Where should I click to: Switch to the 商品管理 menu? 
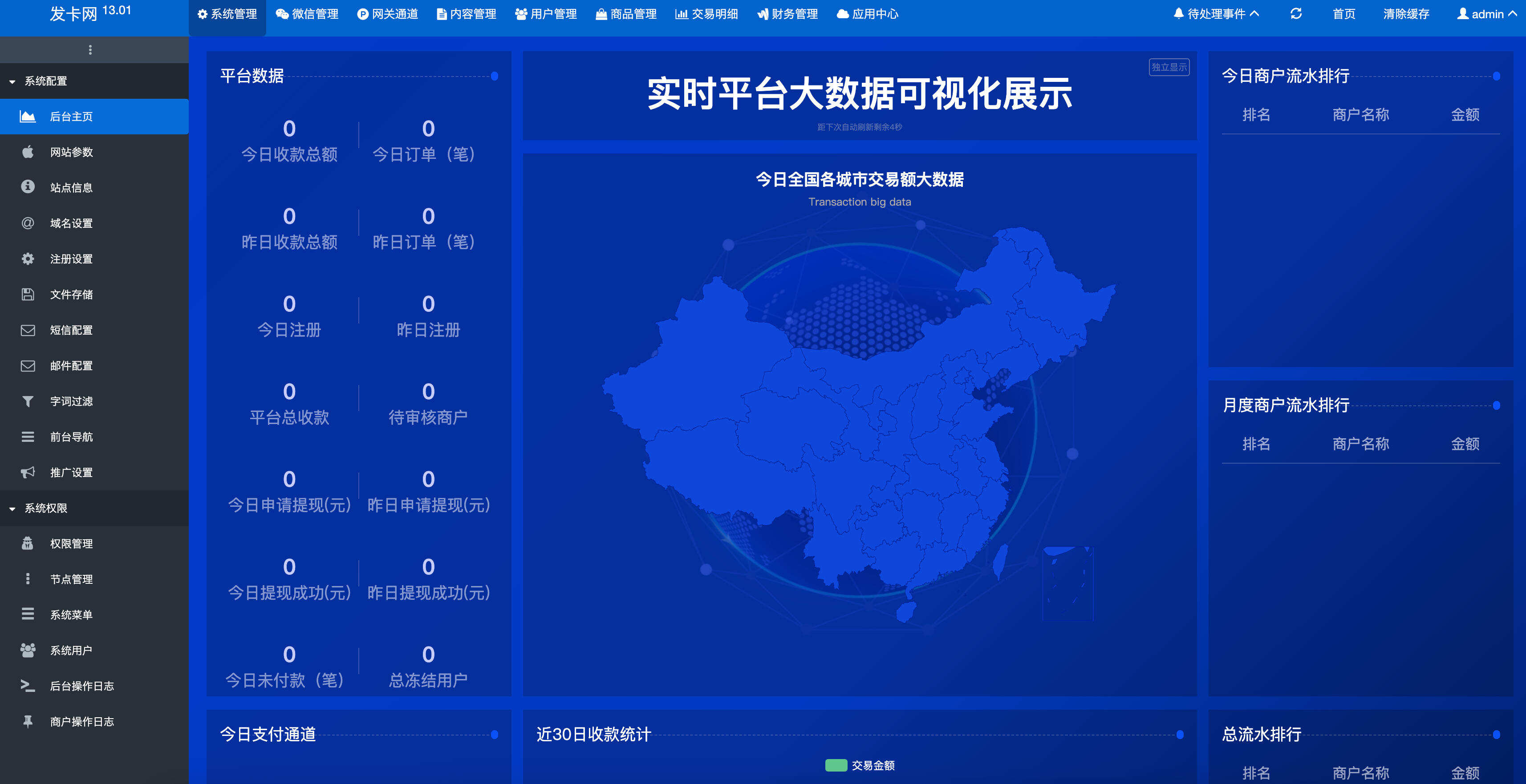coord(625,14)
